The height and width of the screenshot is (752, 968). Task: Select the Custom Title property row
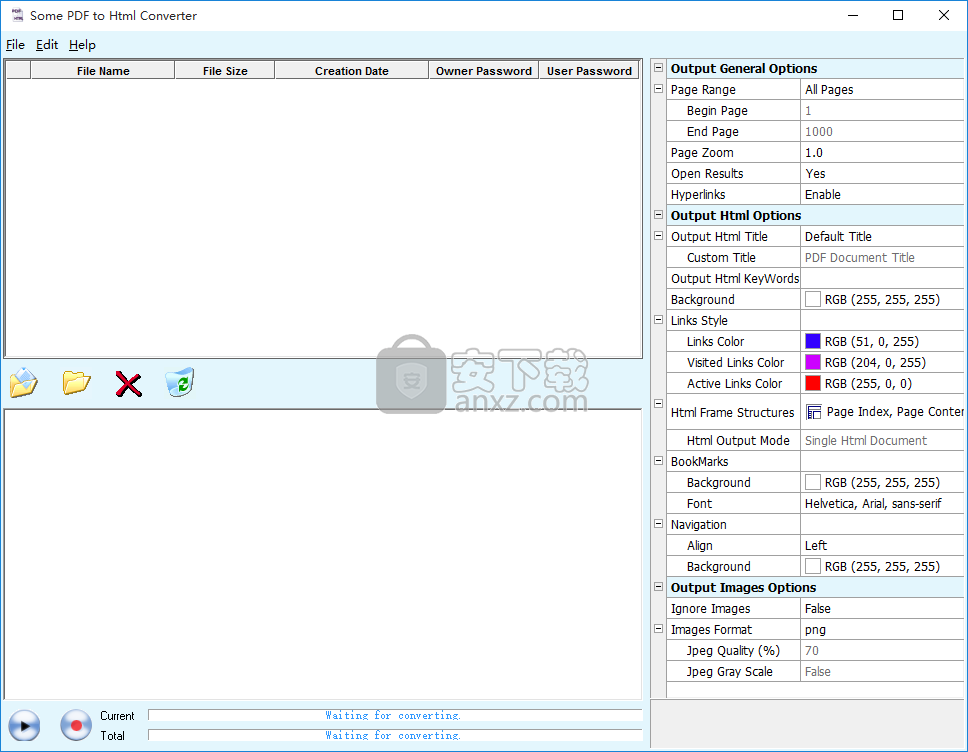tap(815, 257)
